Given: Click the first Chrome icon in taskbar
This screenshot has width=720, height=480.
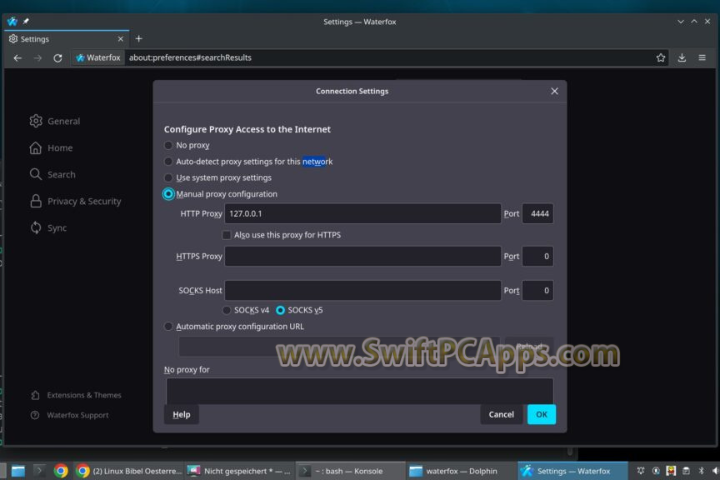Looking at the screenshot, I should point(61,471).
